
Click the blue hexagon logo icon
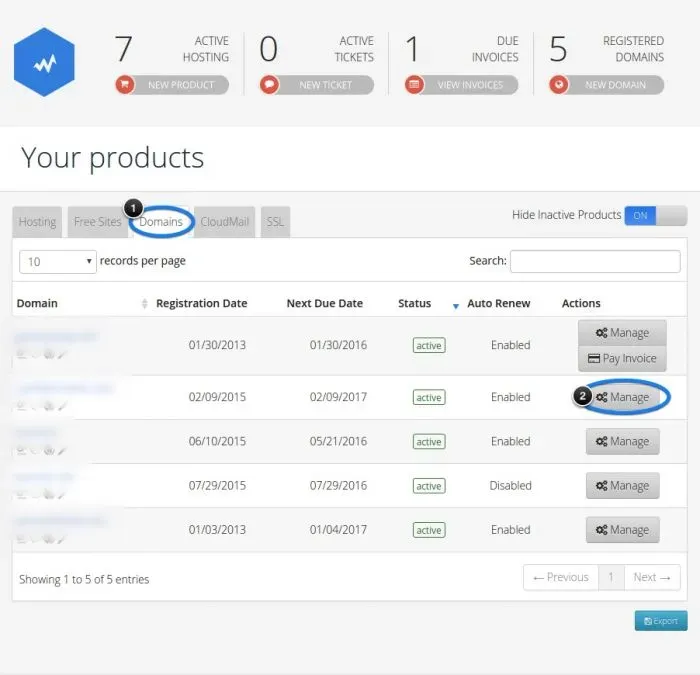click(x=44, y=62)
